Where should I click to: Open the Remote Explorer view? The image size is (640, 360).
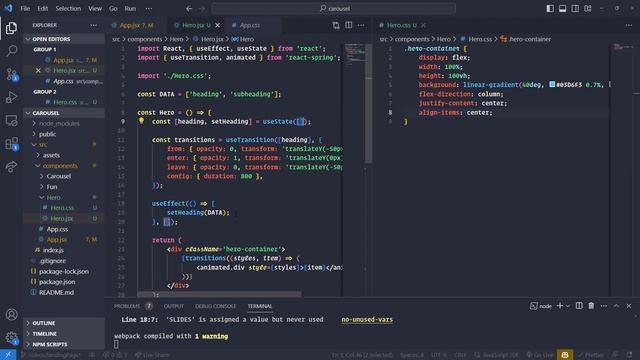click(11, 120)
